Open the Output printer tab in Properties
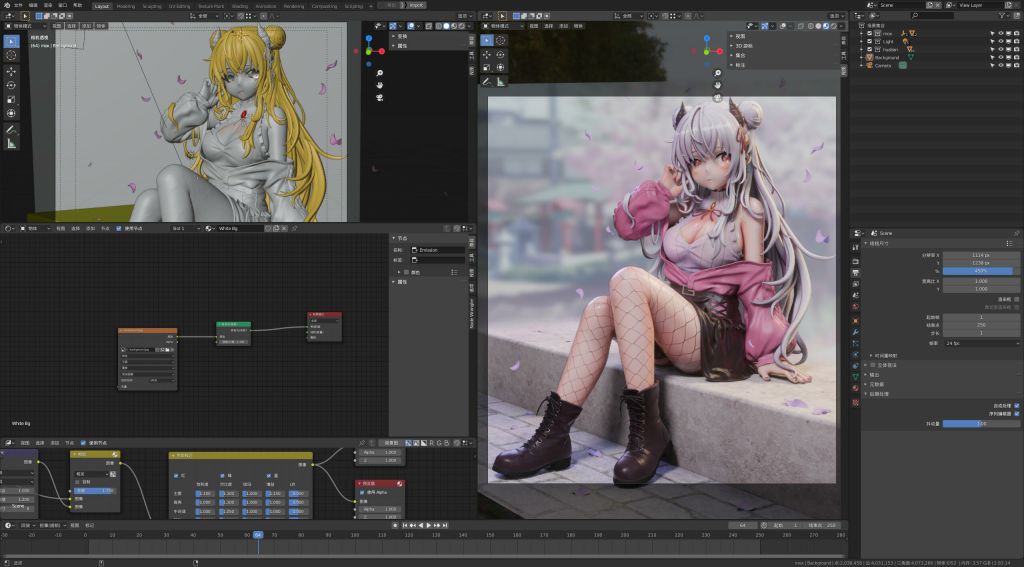This screenshot has height=567, width=1024. point(856,272)
